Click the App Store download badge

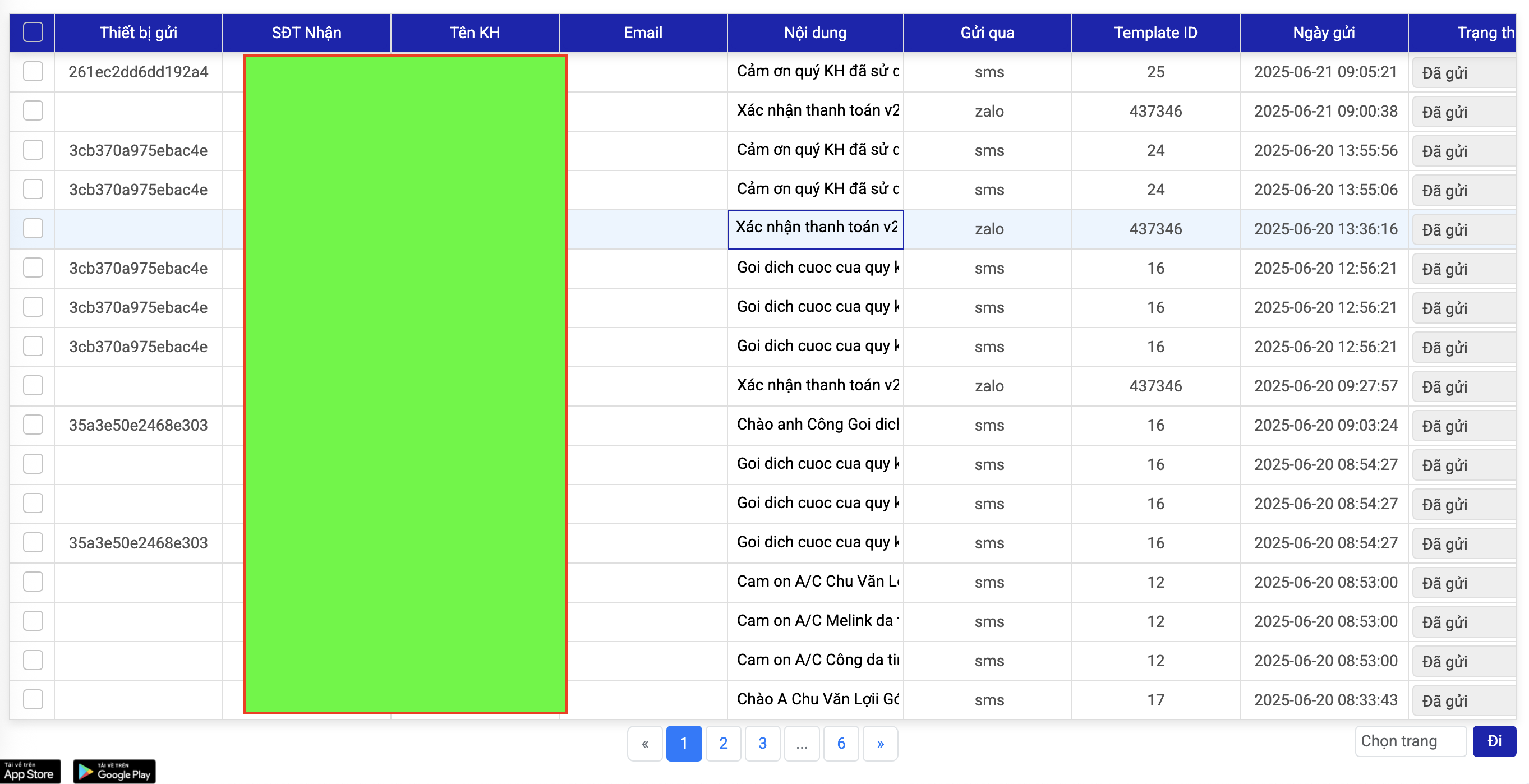coord(30,771)
